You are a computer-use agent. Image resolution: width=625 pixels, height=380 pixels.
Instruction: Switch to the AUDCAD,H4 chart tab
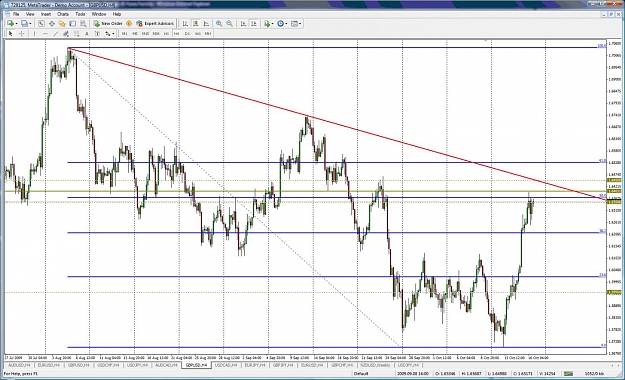point(167,365)
